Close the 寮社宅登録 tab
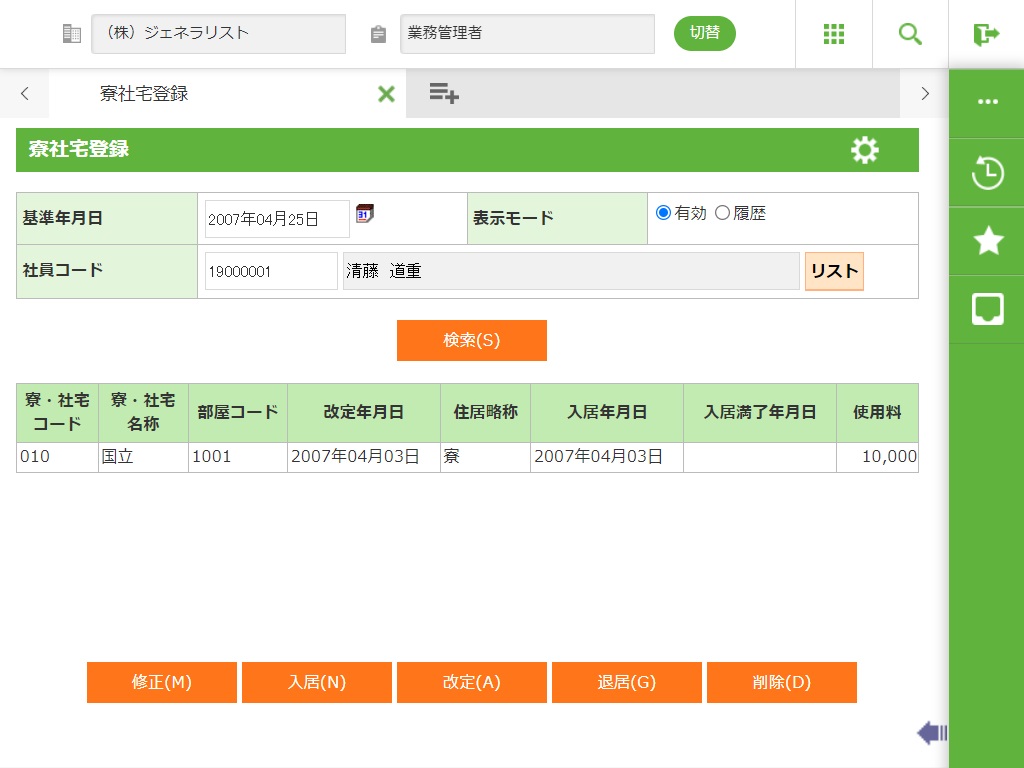 (x=386, y=94)
